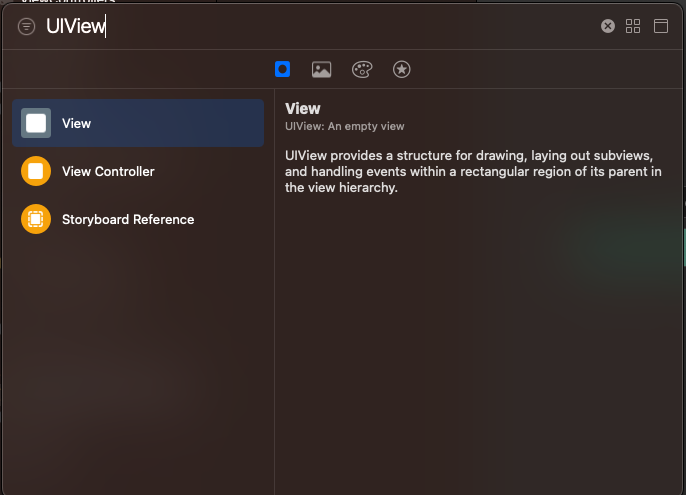Select the Objects library tab
The width and height of the screenshot is (686, 495).
(x=283, y=69)
